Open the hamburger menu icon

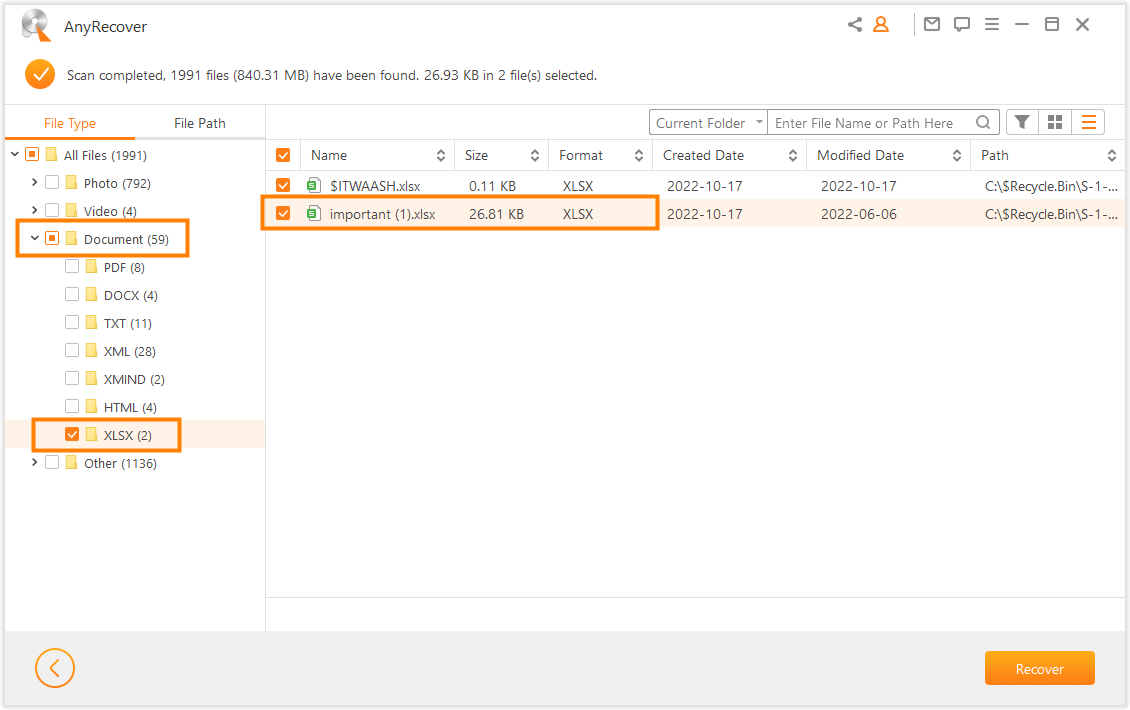coord(992,24)
